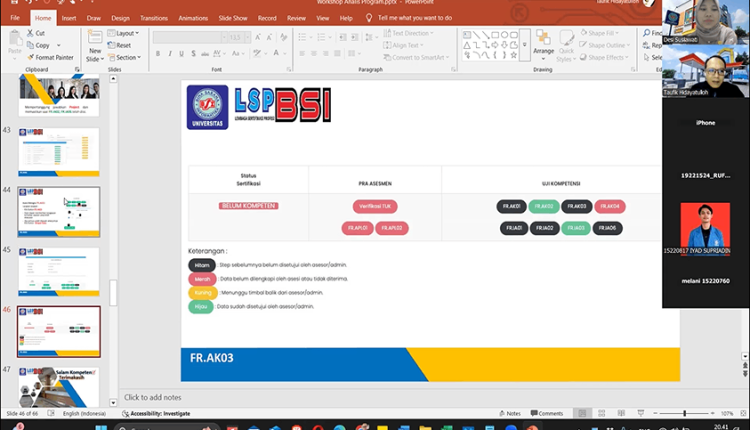Click the English (Indonesia) language indicator
Image resolution: width=750 pixels, height=430 pixels.
84,413
